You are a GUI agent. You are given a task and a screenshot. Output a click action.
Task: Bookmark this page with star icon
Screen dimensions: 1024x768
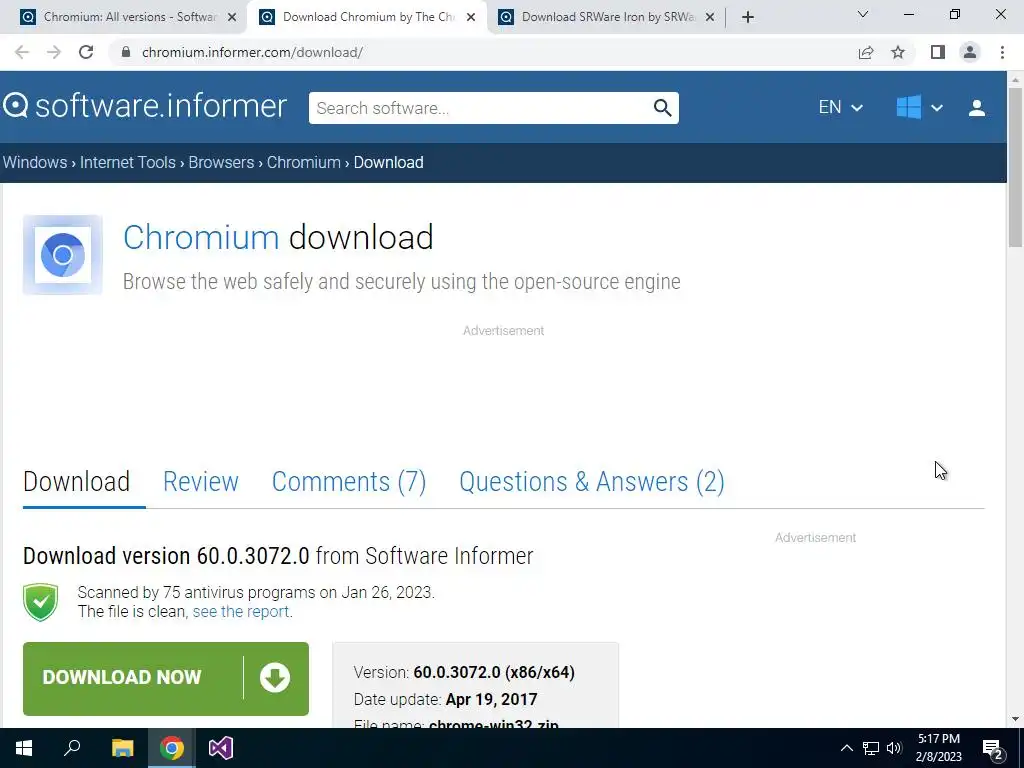[x=898, y=52]
